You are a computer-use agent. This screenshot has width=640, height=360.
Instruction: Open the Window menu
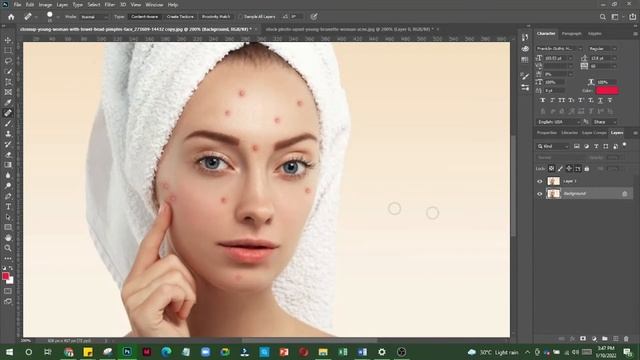[154, 5]
